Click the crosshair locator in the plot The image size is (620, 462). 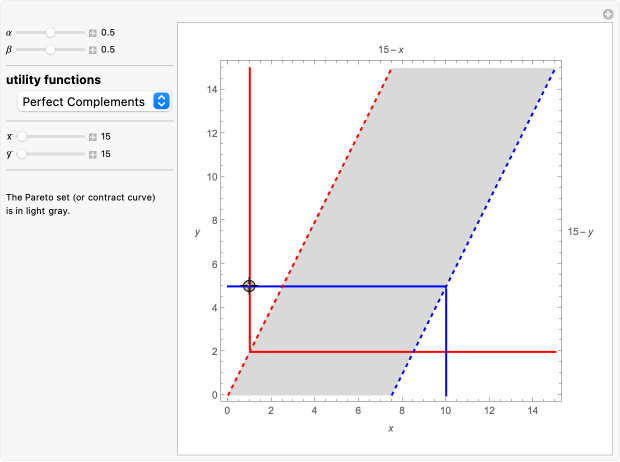[x=249, y=286]
